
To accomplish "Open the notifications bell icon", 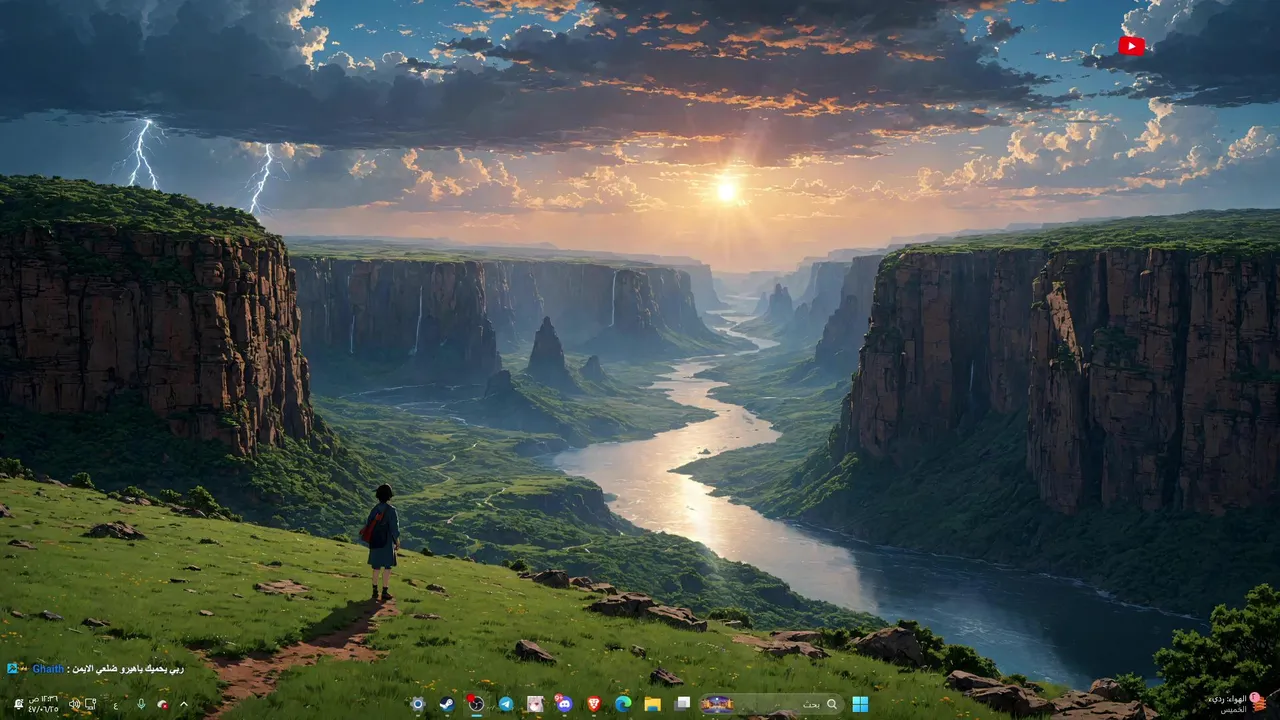I will tap(18, 704).
